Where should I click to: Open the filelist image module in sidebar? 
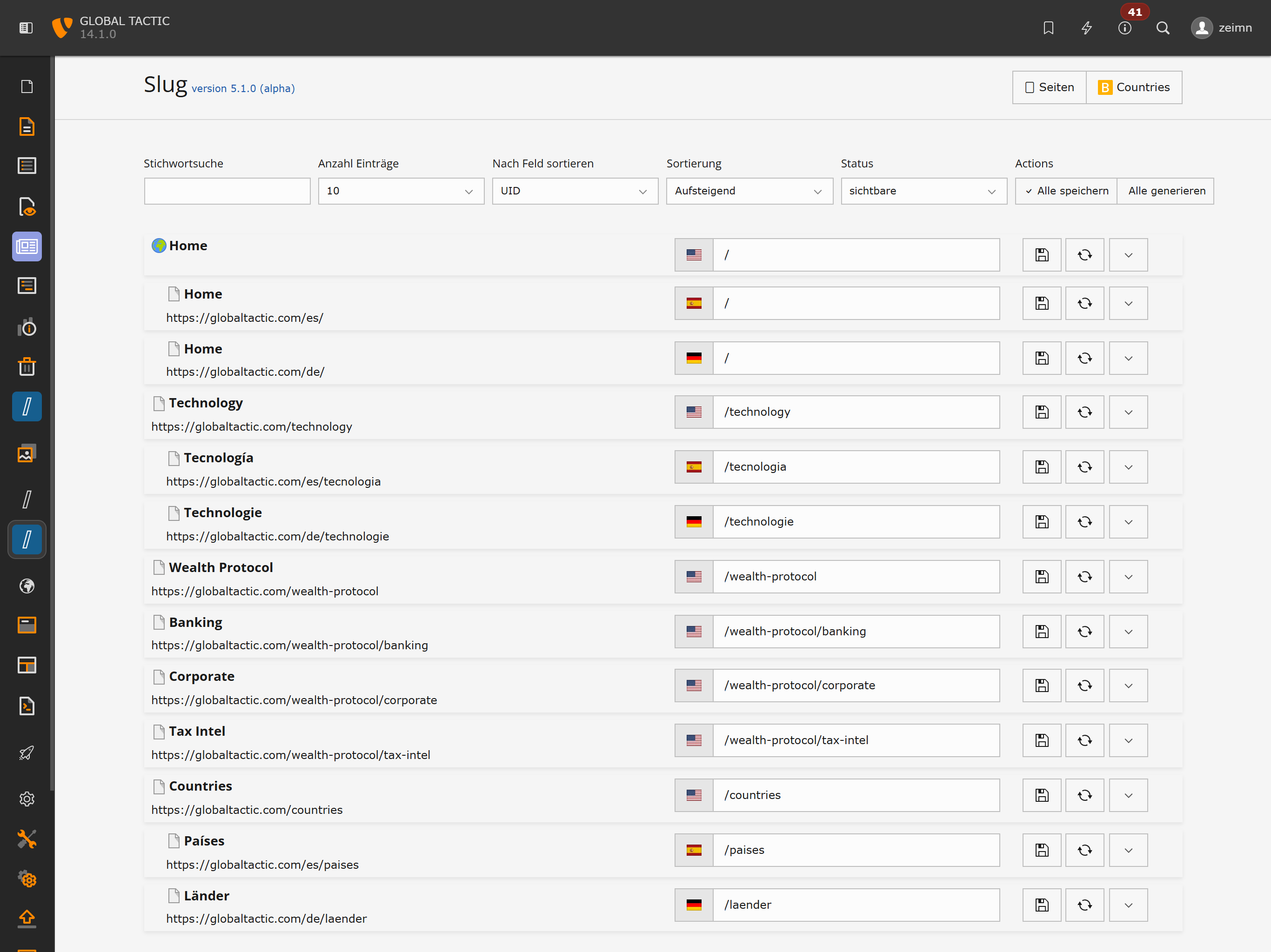pos(27,454)
